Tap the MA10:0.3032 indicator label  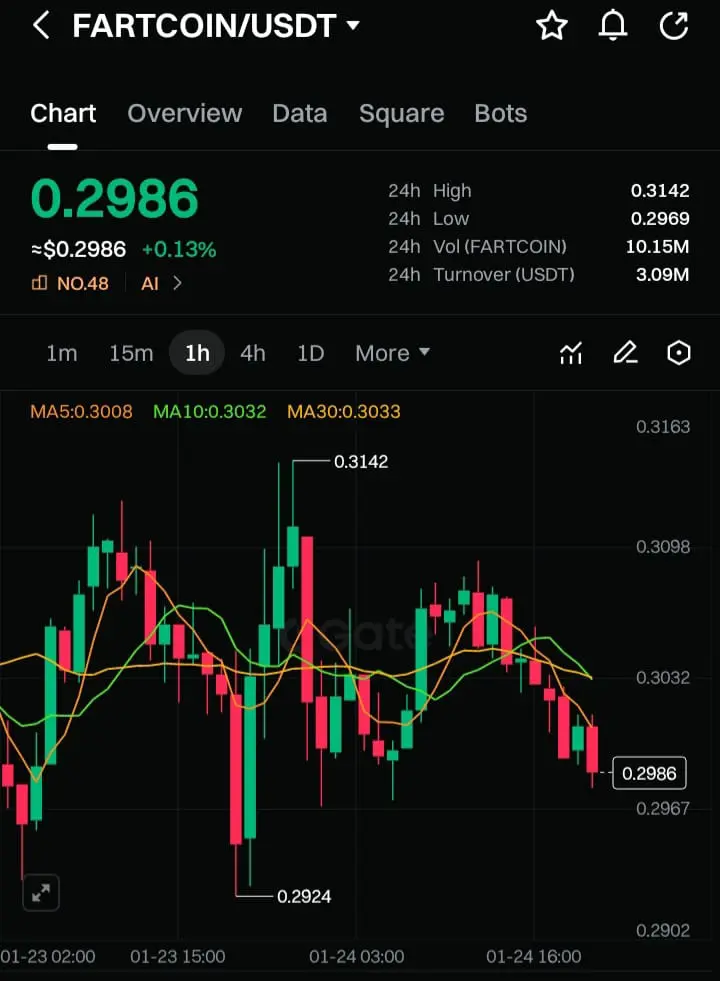pyautogui.click(x=210, y=411)
